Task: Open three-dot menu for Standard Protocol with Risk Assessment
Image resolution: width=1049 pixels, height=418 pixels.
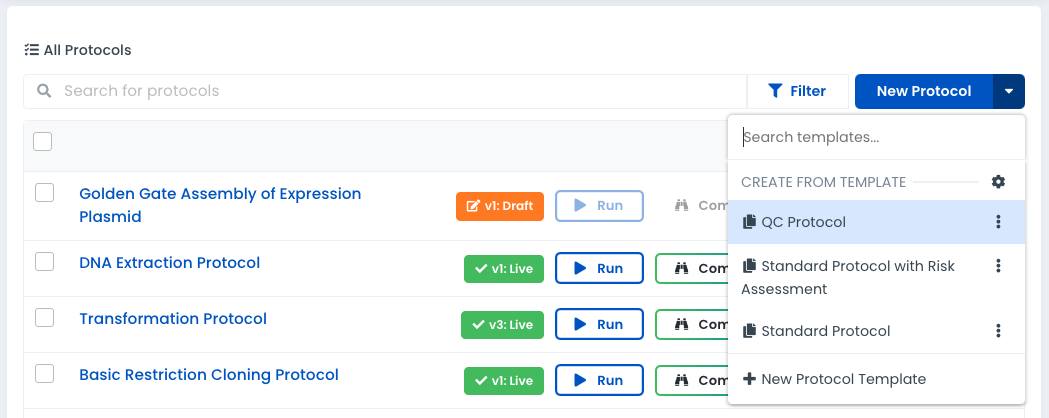Action: [997, 266]
